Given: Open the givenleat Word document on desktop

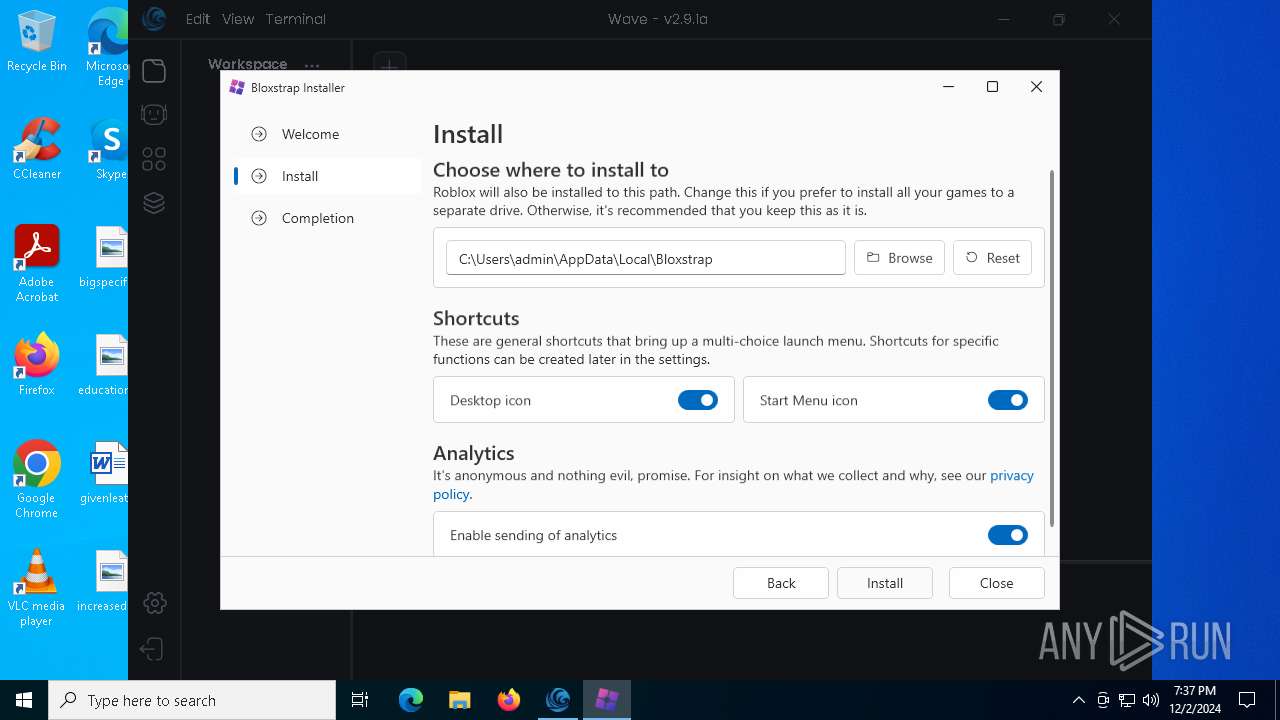Looking at the screenshot, I should pyautogui.click(x=104, y=473).
